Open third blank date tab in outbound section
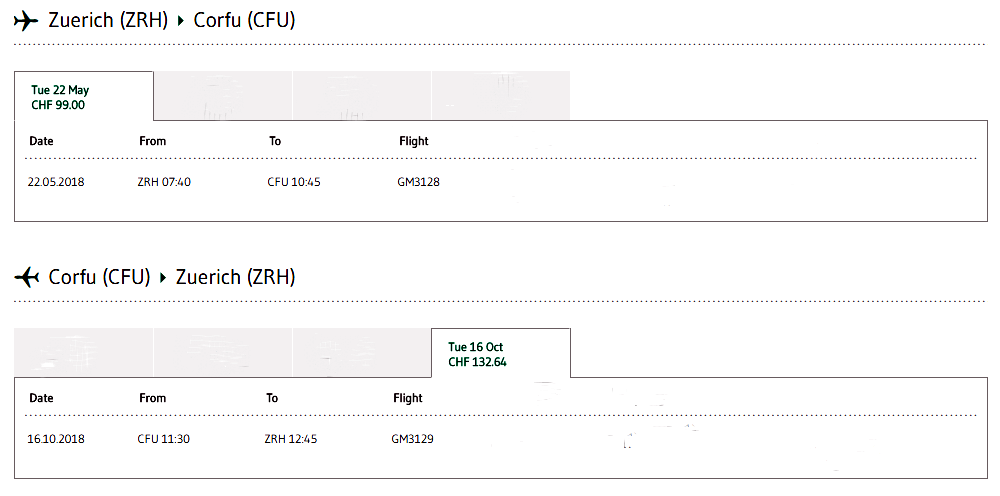The height and width of the screenshot is (496, 1000). (362, 96)
